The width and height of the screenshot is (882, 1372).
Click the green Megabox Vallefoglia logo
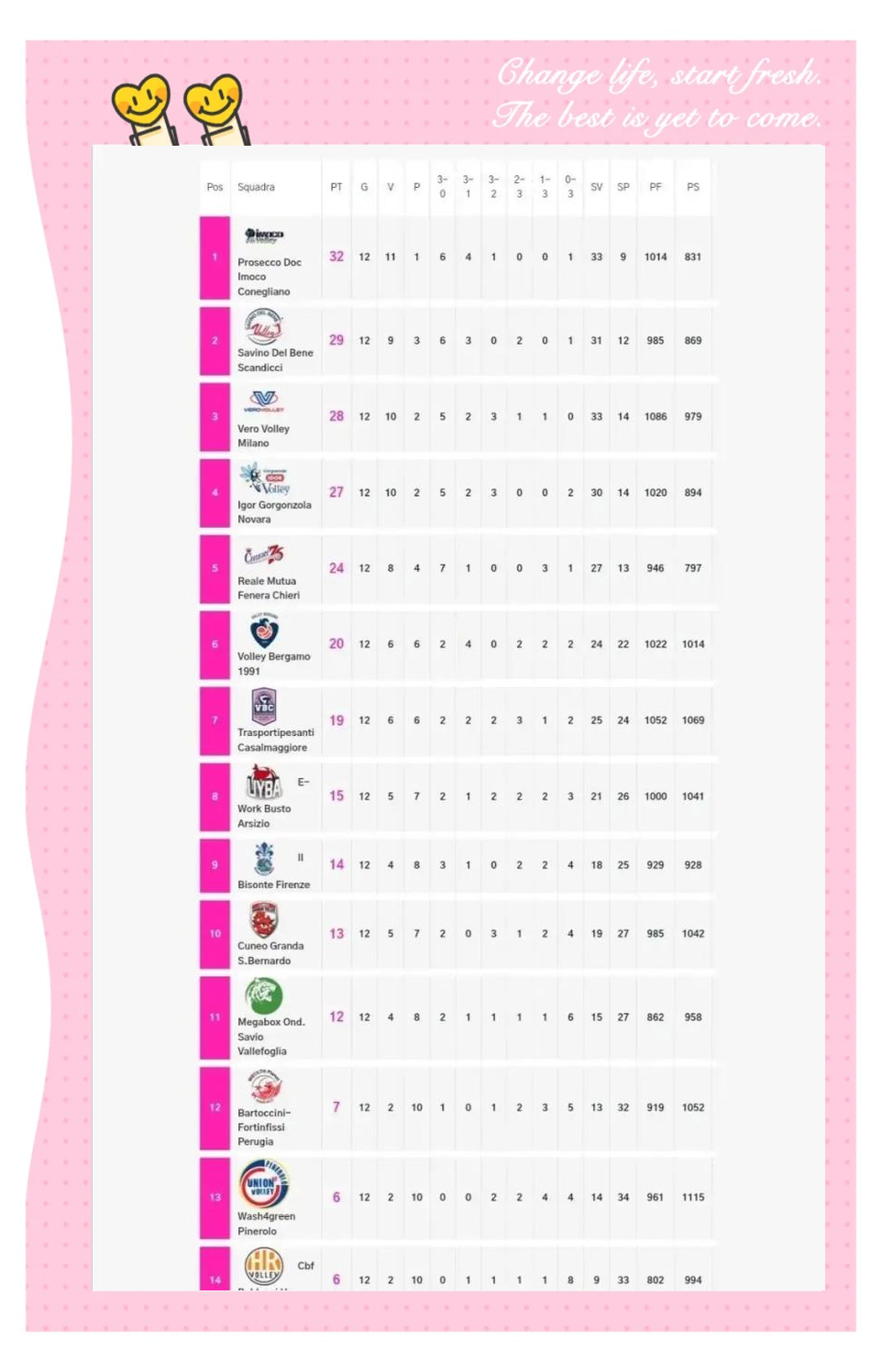[264, 996]
